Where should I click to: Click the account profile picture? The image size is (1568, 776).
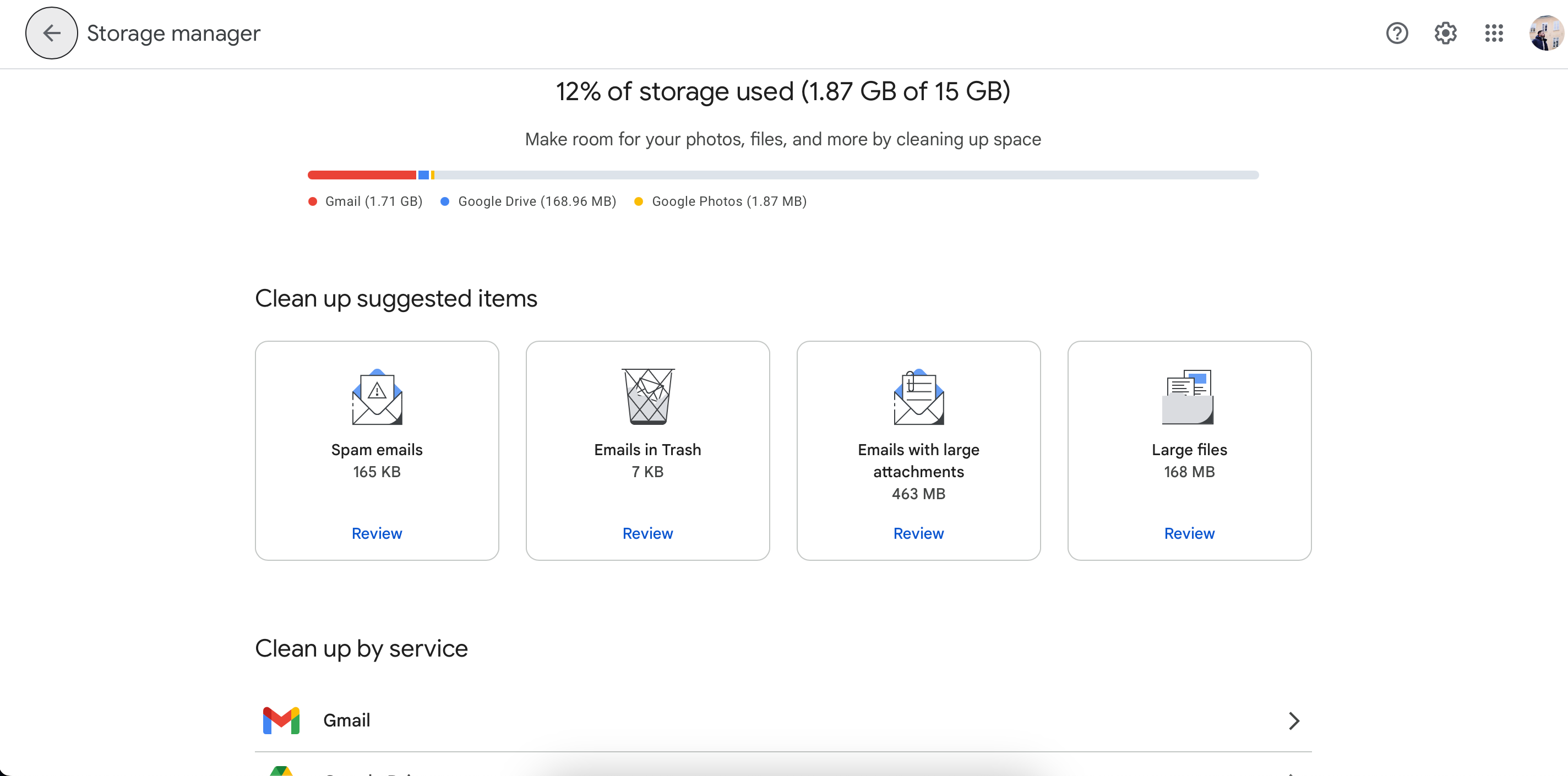pyautogui.click(x=1545, y=33)
